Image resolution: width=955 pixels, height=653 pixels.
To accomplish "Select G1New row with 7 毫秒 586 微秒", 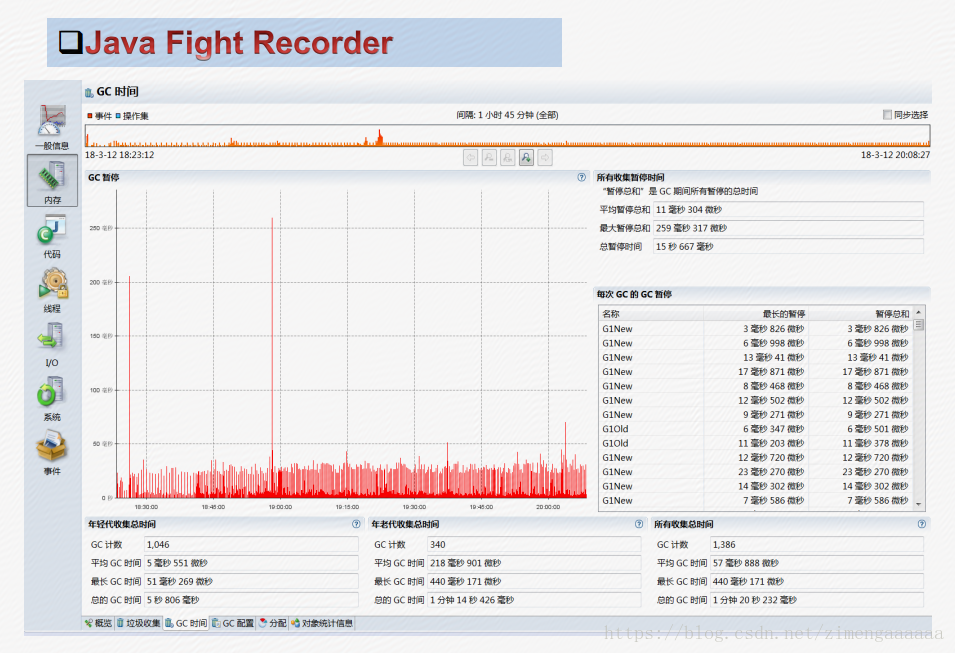I will [x=755, y=501].
